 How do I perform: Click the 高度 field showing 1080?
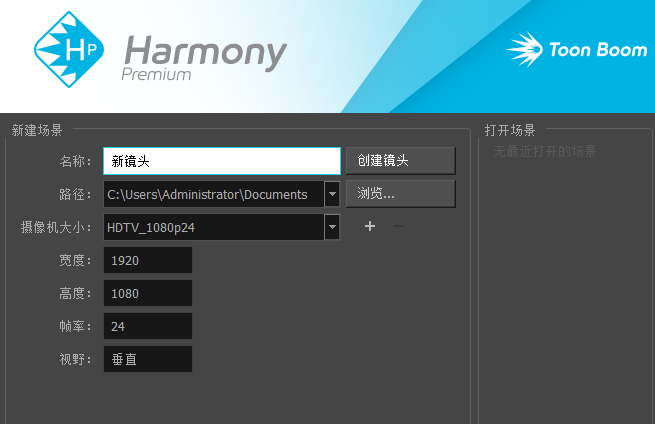[x=148, y=293]
